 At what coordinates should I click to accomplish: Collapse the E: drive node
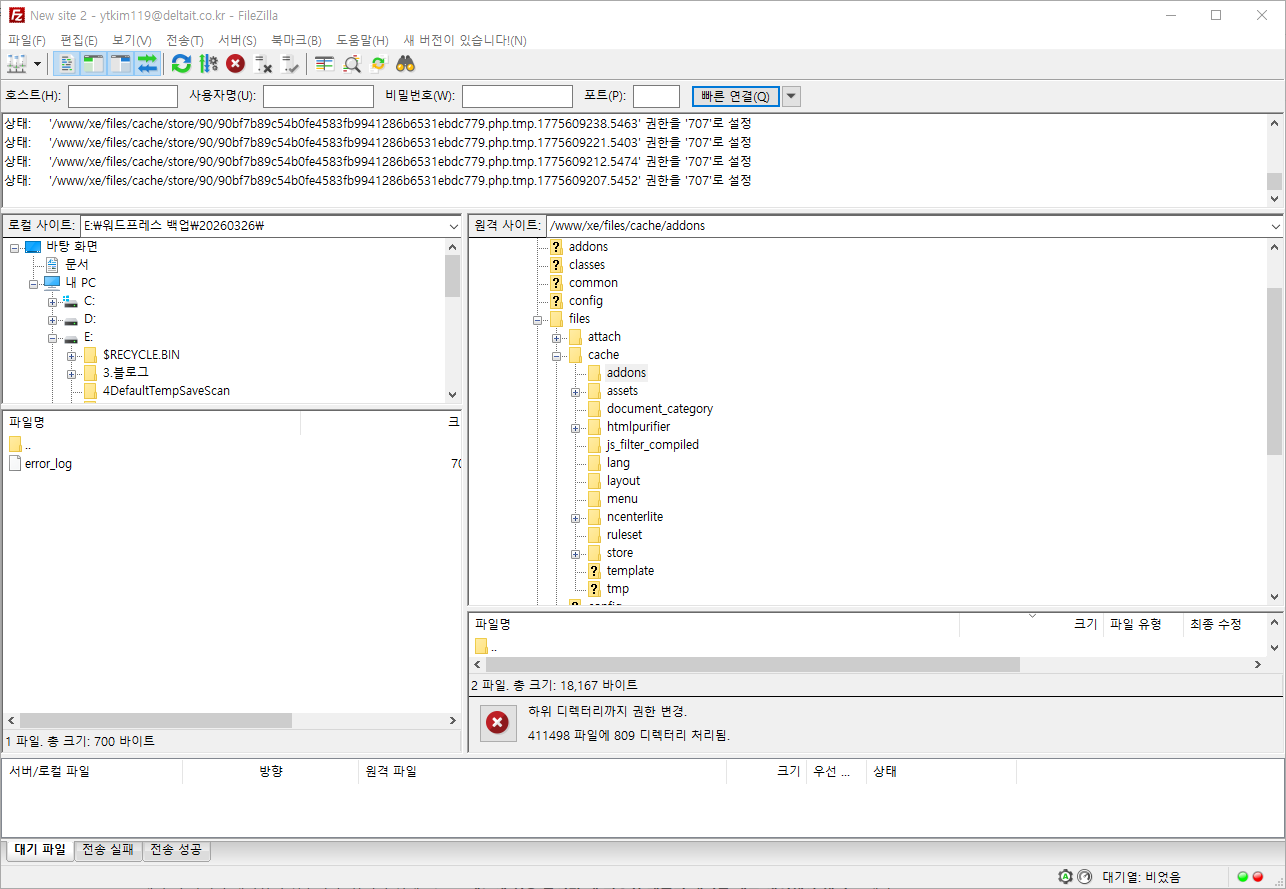coord(52,337)
